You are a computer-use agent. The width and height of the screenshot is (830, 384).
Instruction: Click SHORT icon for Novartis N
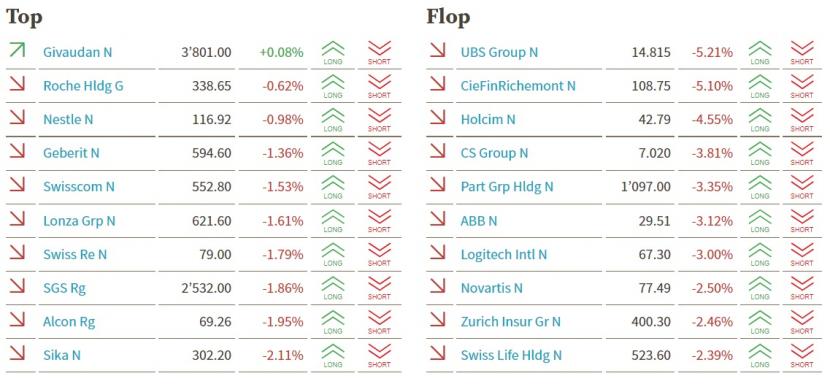pos(802,288)
